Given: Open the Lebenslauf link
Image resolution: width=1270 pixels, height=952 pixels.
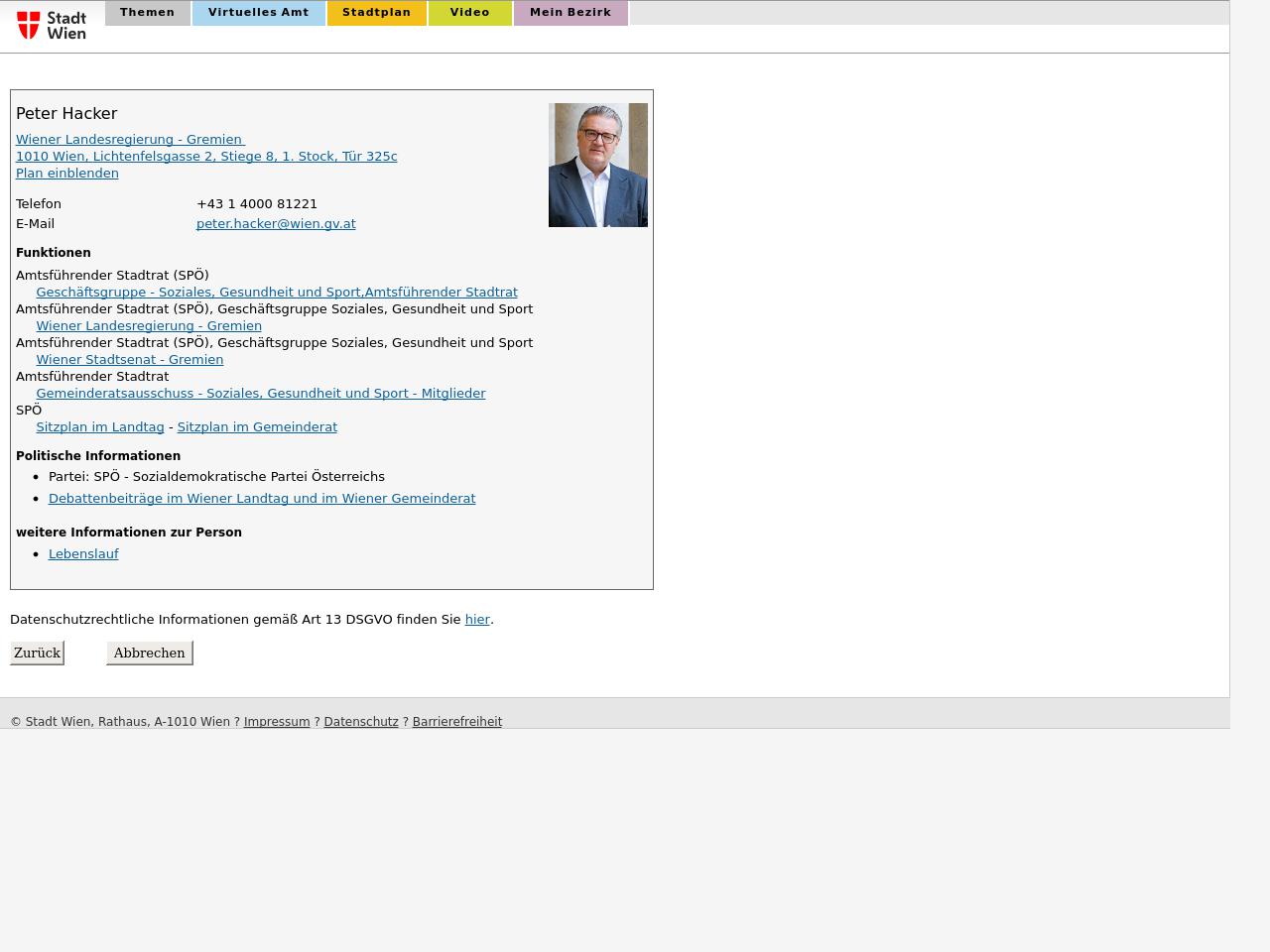Looking at the screenshot, I should click(x=83, y=554).
